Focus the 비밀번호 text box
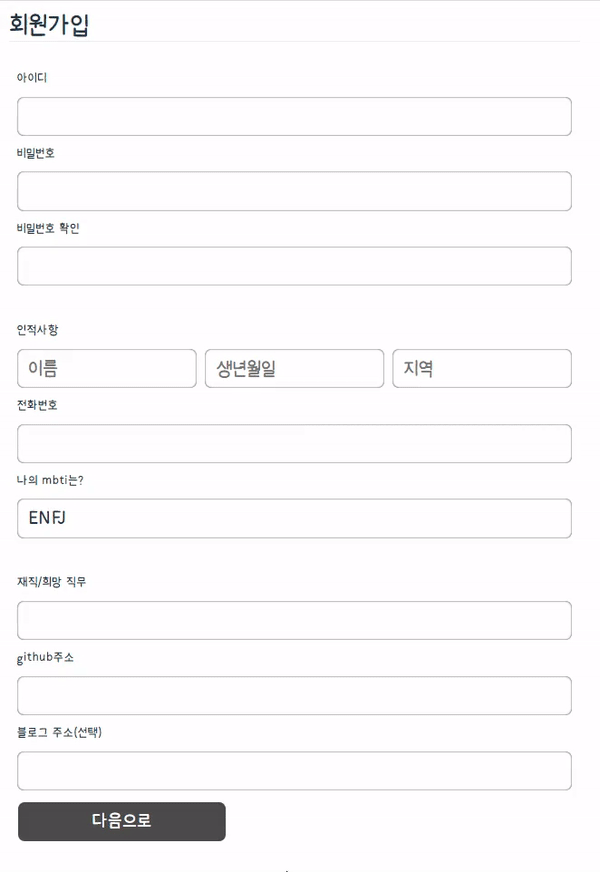Image resolution: width=600 pixels, height=872 pixels. tap(294, 191)
